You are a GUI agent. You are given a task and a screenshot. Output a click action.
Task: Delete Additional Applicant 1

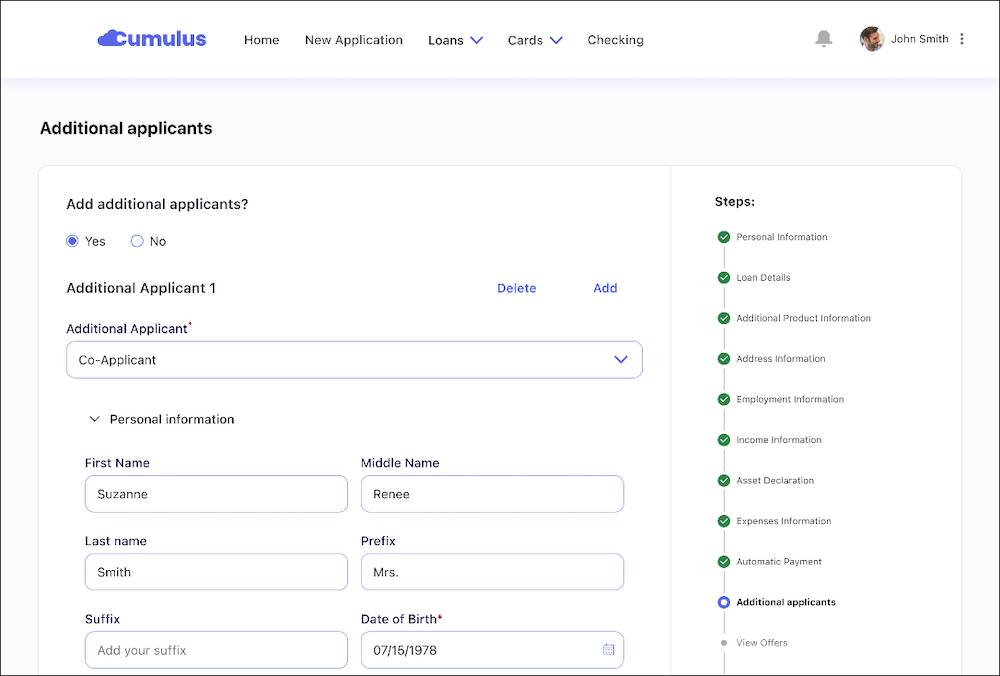click(x=516, y=288)
